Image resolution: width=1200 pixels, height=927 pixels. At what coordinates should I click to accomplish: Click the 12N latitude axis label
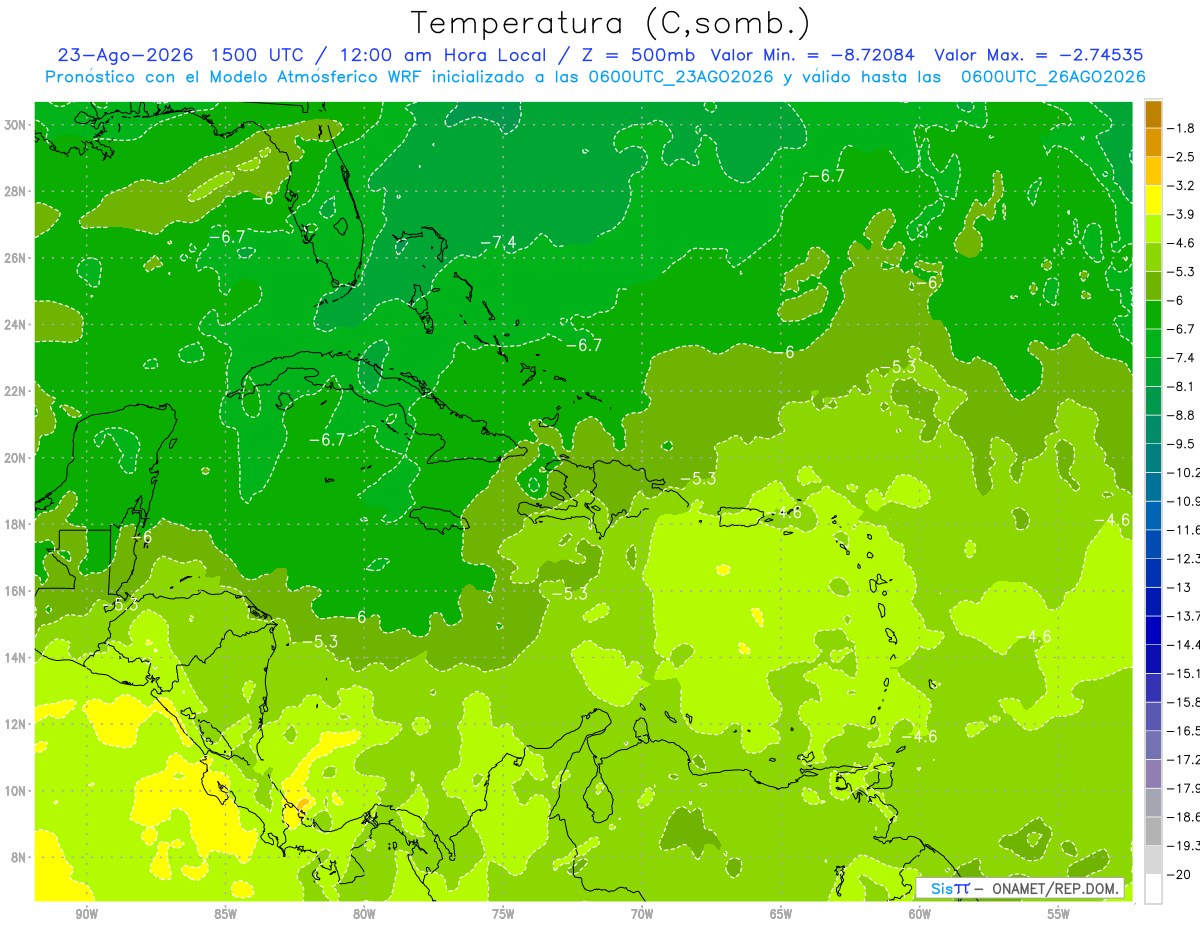(16, 723)
